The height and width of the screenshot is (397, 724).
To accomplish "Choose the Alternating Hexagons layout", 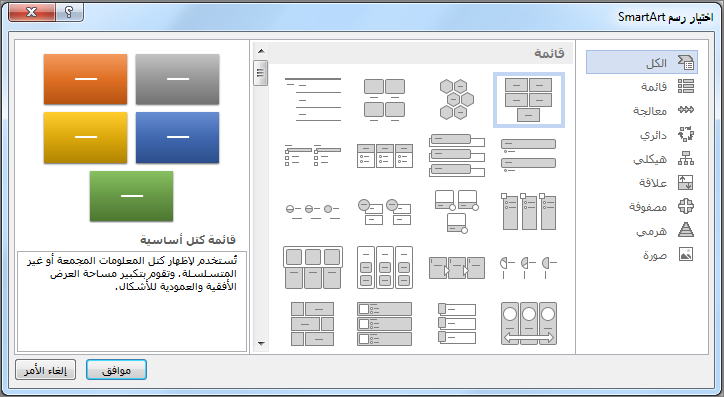I will click(x=457, y=100).
